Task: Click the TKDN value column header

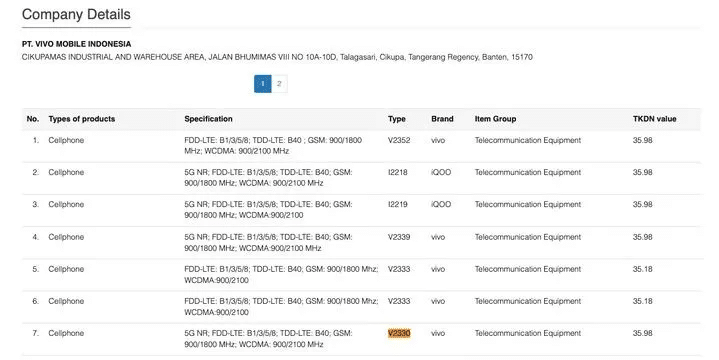Action: click(654, 119)
